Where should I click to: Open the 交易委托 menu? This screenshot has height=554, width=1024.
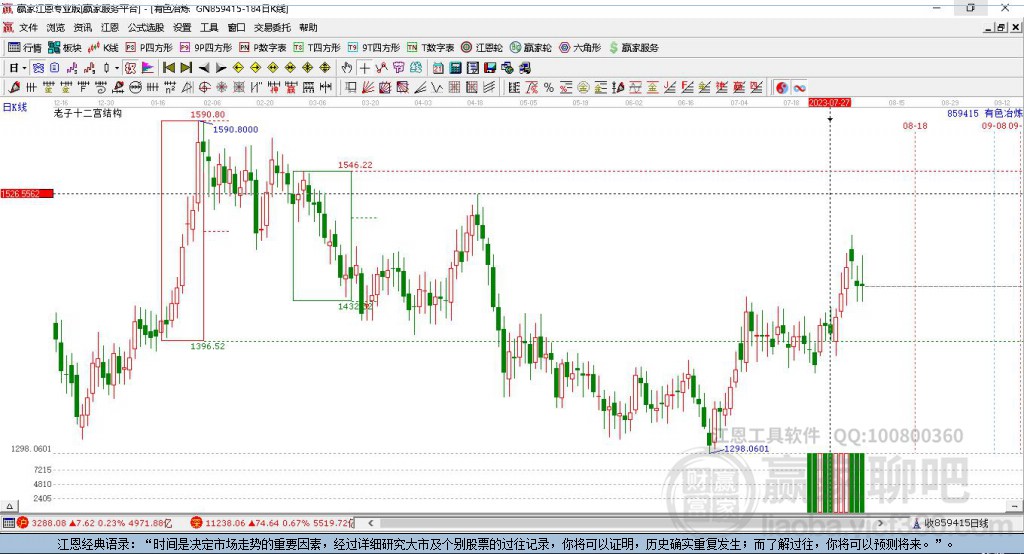pos(272,27)
